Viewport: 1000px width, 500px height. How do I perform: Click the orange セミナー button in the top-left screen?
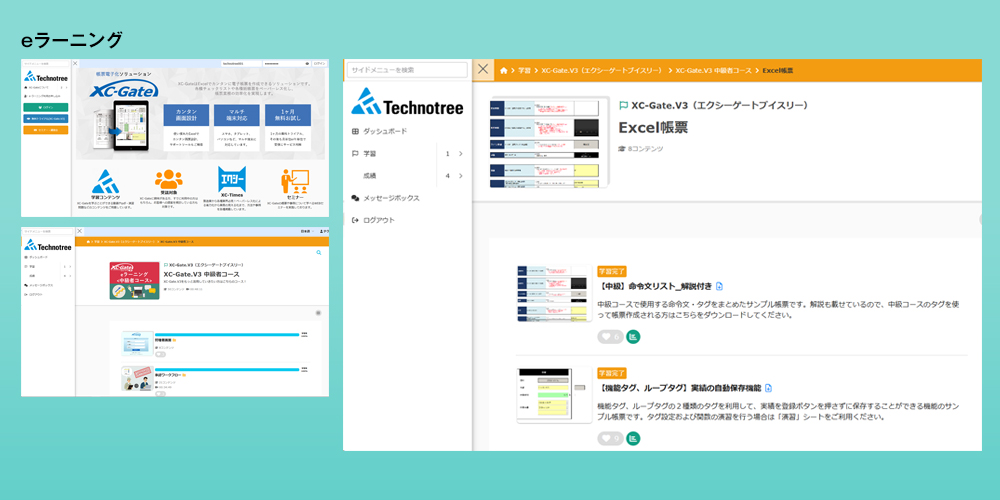click(x=45, y=130)
